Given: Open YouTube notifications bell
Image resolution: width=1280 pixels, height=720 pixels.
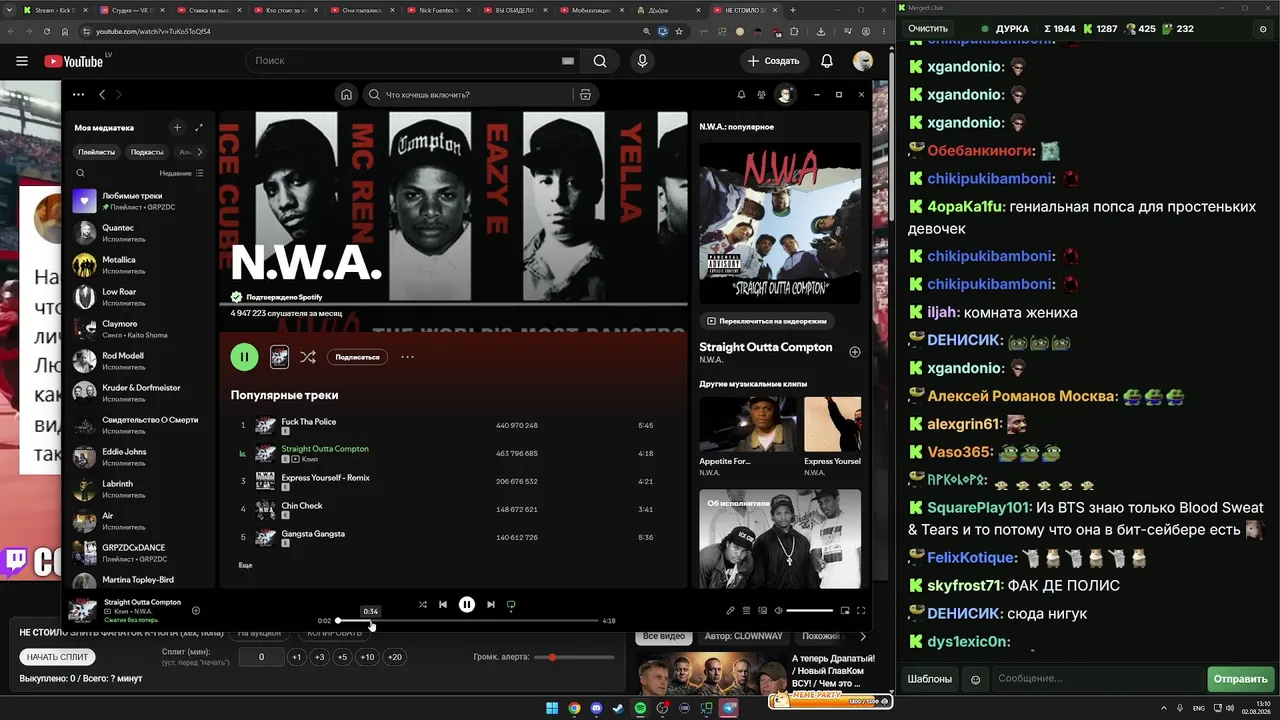Looking at the screenshot, I should [x=827, y=61].
